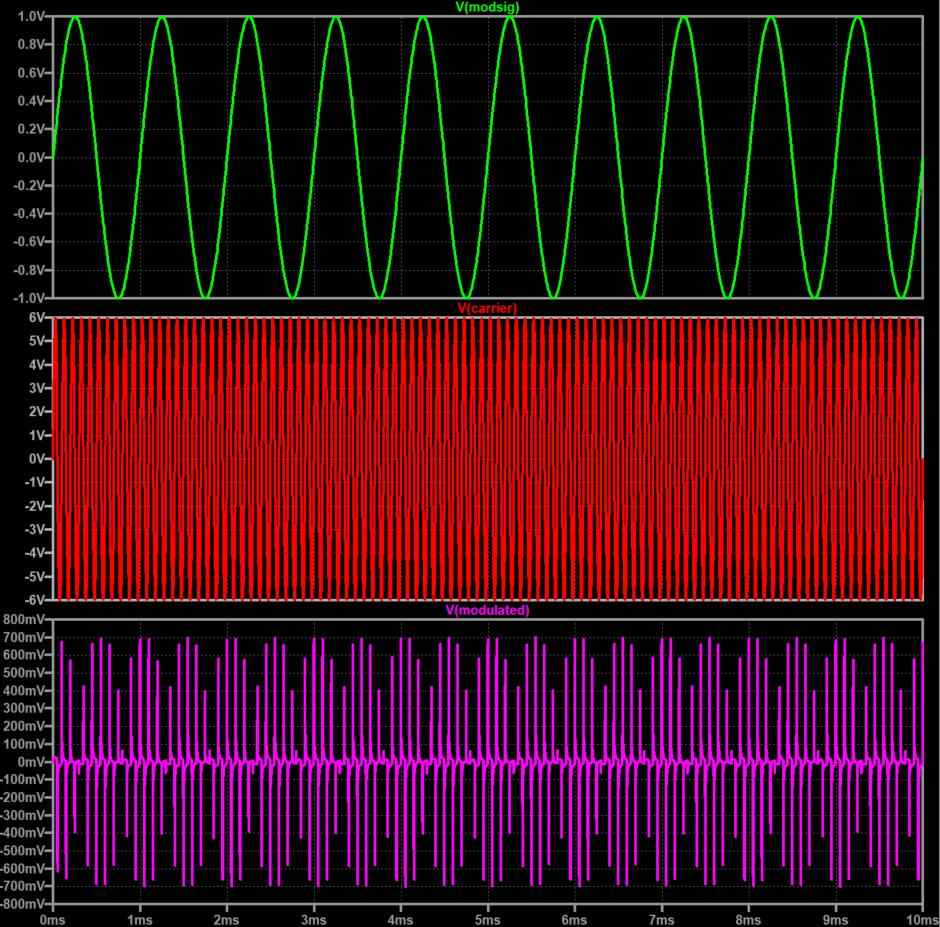
Task: Click the 0mV label on modulated axis
Action: click(31, 762)
